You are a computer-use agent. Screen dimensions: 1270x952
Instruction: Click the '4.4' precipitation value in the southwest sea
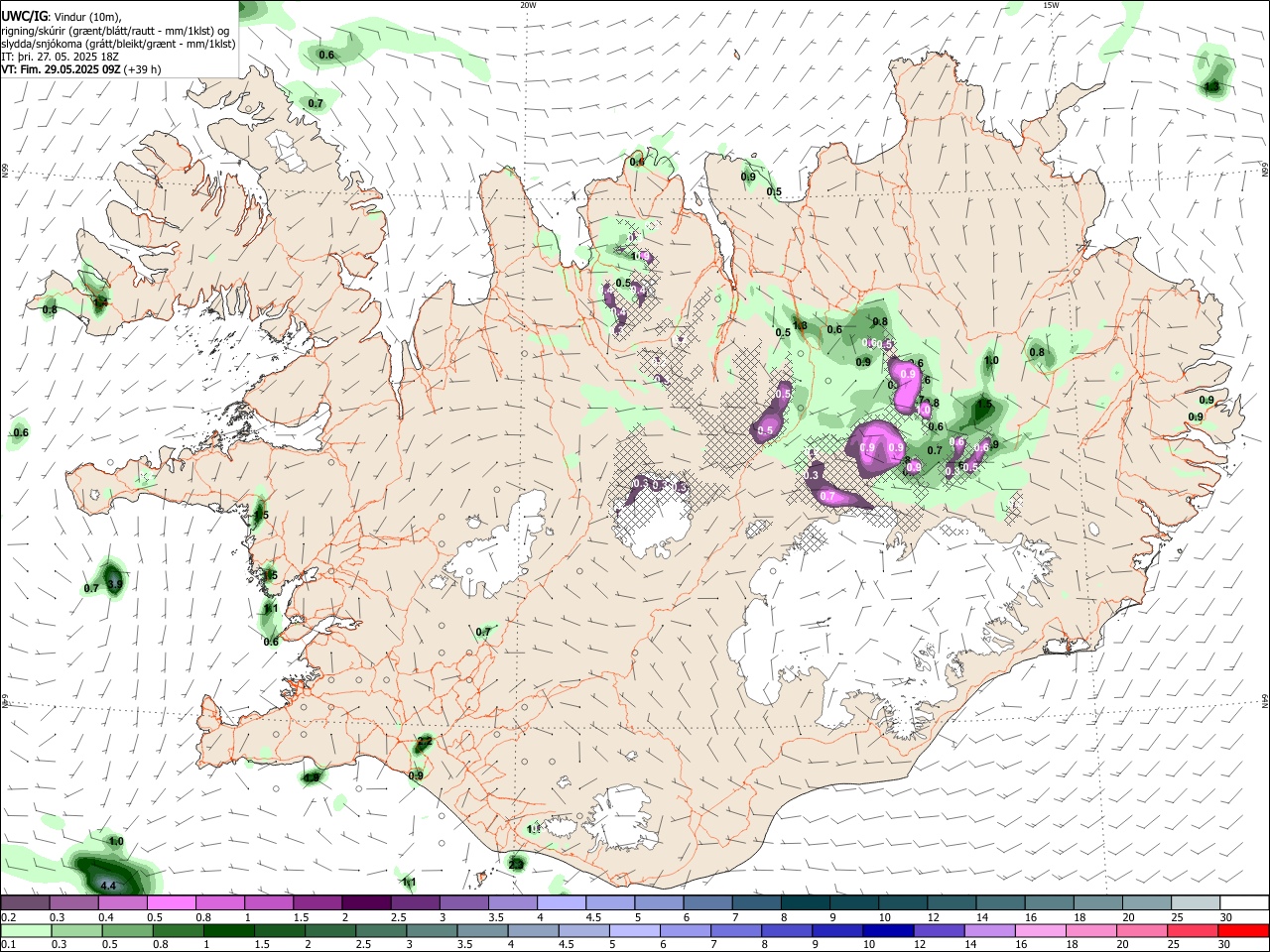click(x=109, y=886)
